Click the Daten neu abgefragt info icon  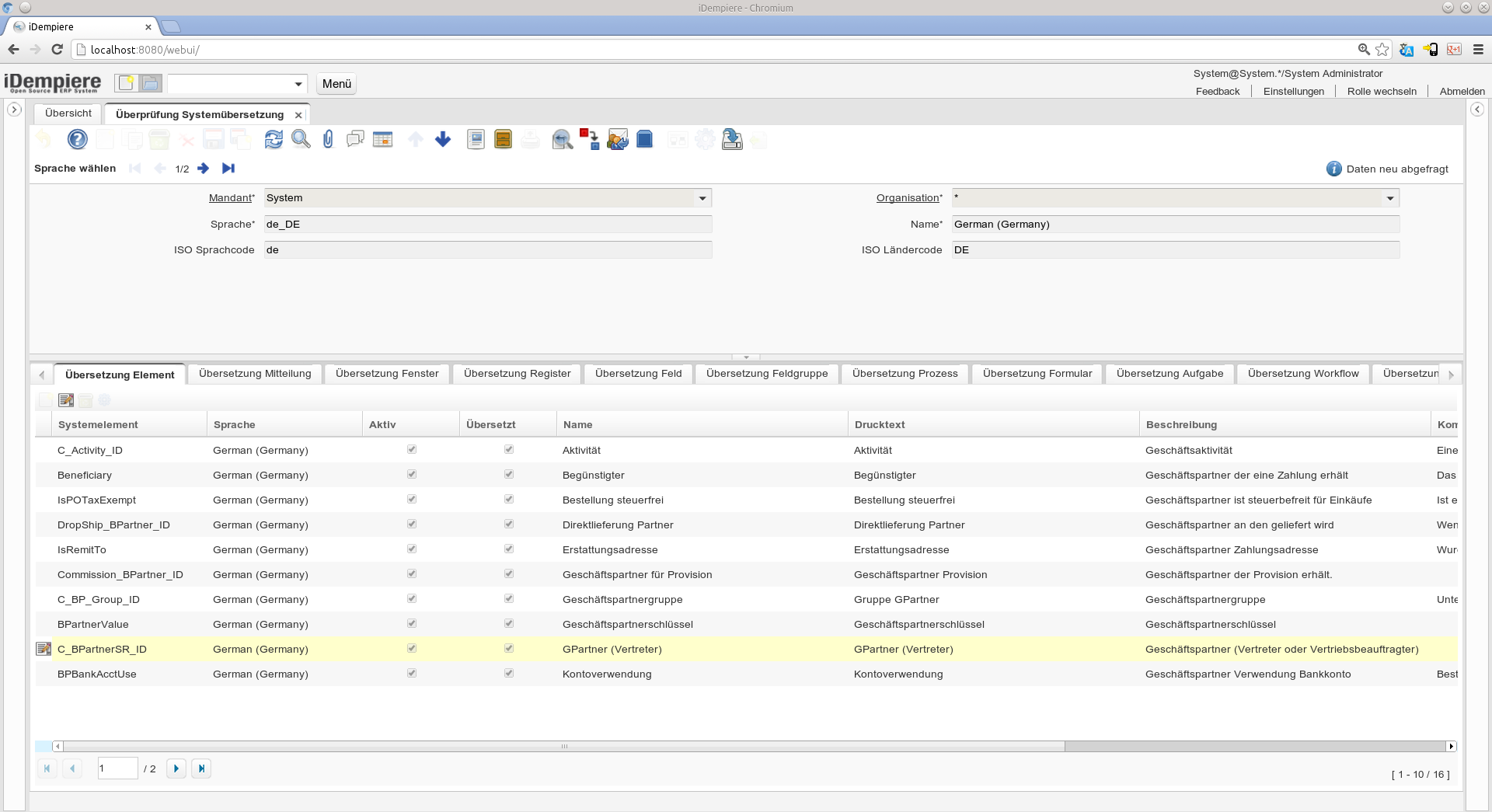(1333, 169)
